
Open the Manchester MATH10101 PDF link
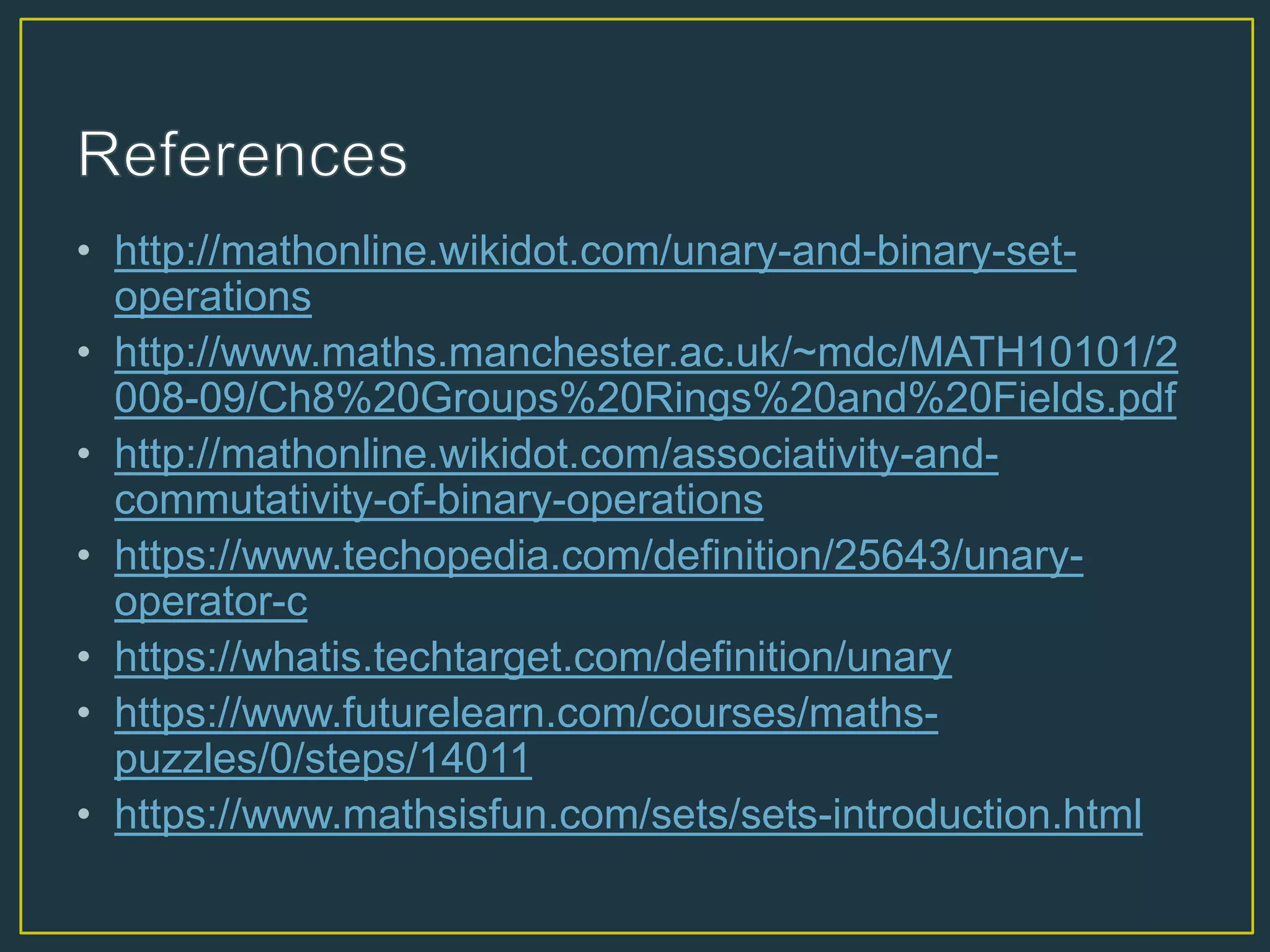[x=646, y=353]
